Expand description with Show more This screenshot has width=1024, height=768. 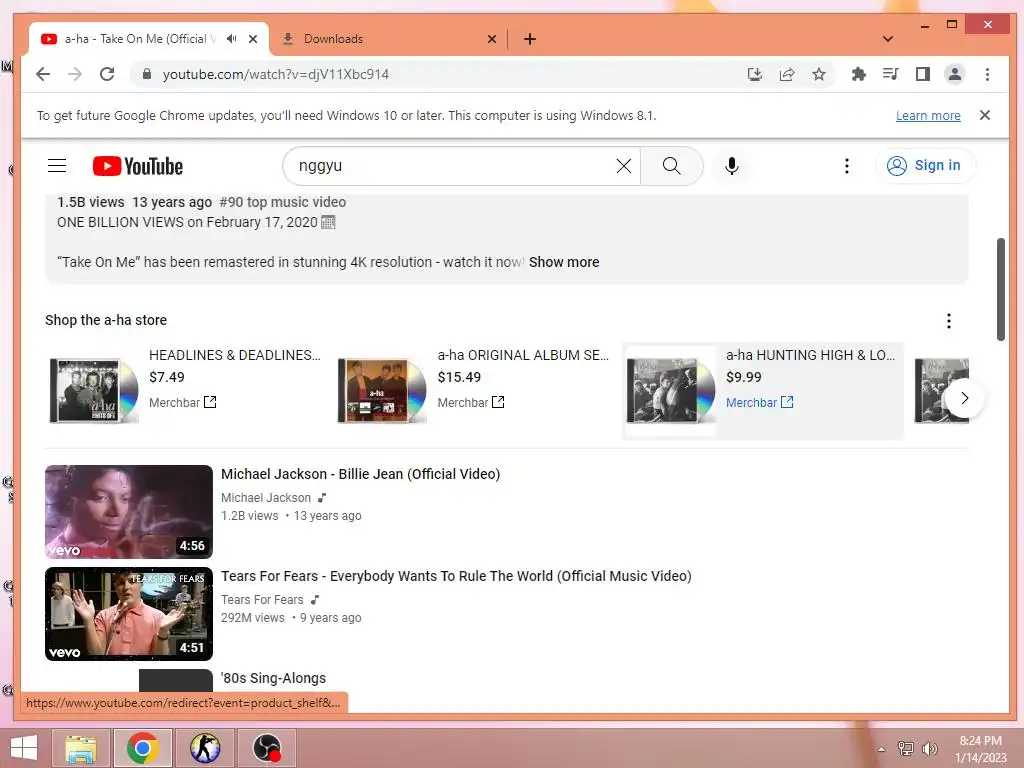(x=564, y=262)
